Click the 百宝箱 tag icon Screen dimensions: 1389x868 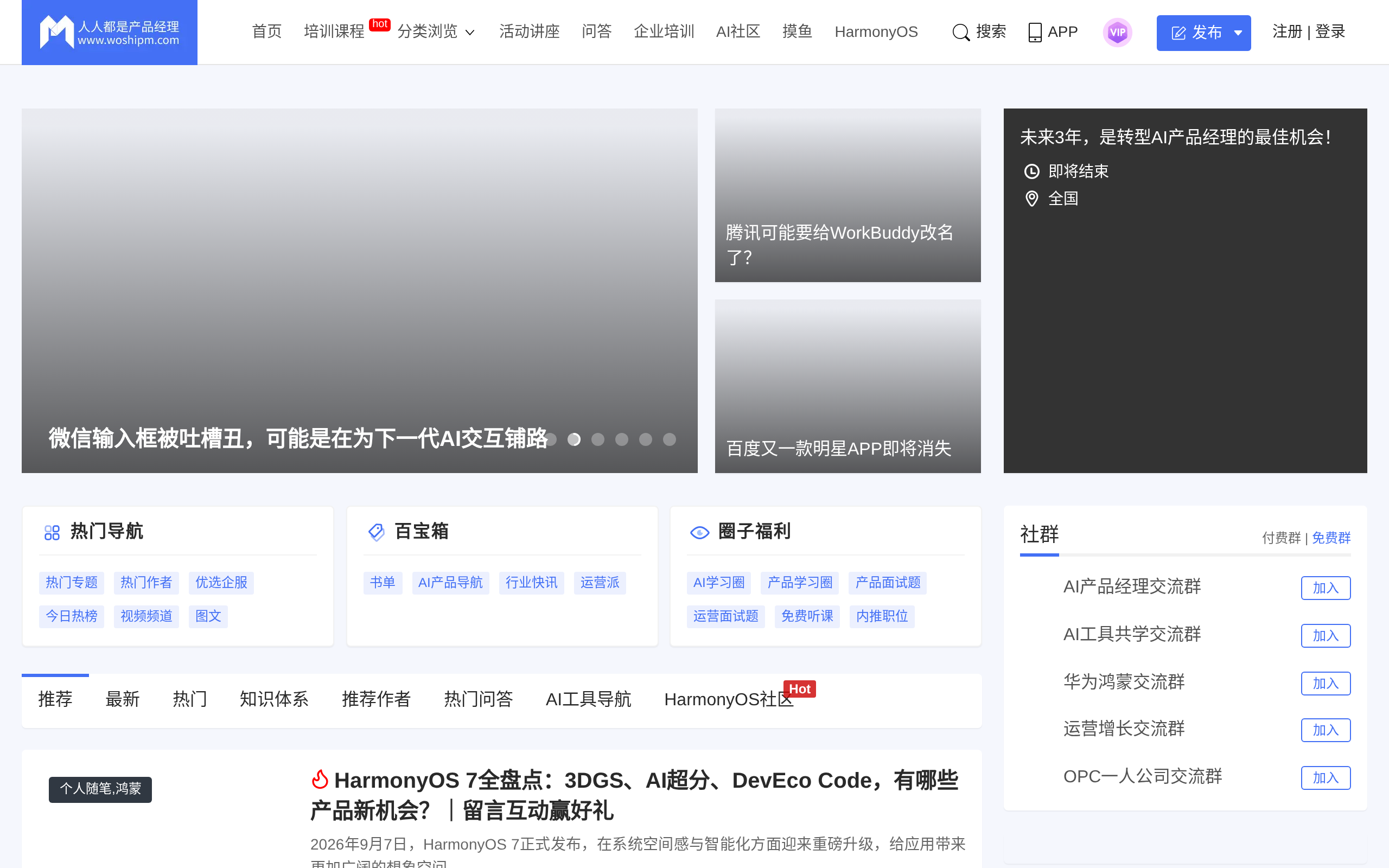click(377, 532)
